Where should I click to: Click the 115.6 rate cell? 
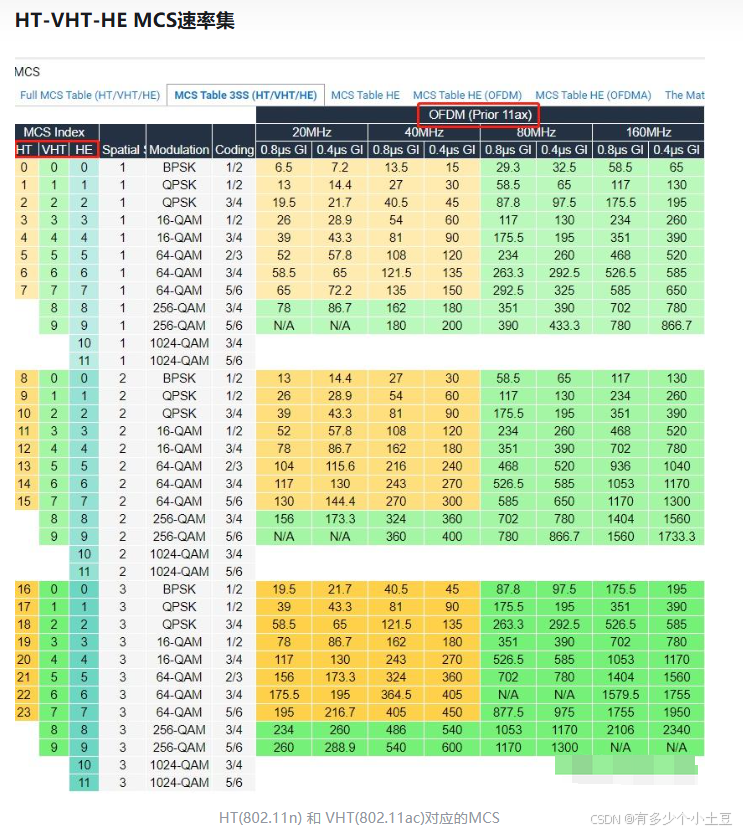point(340,466)
